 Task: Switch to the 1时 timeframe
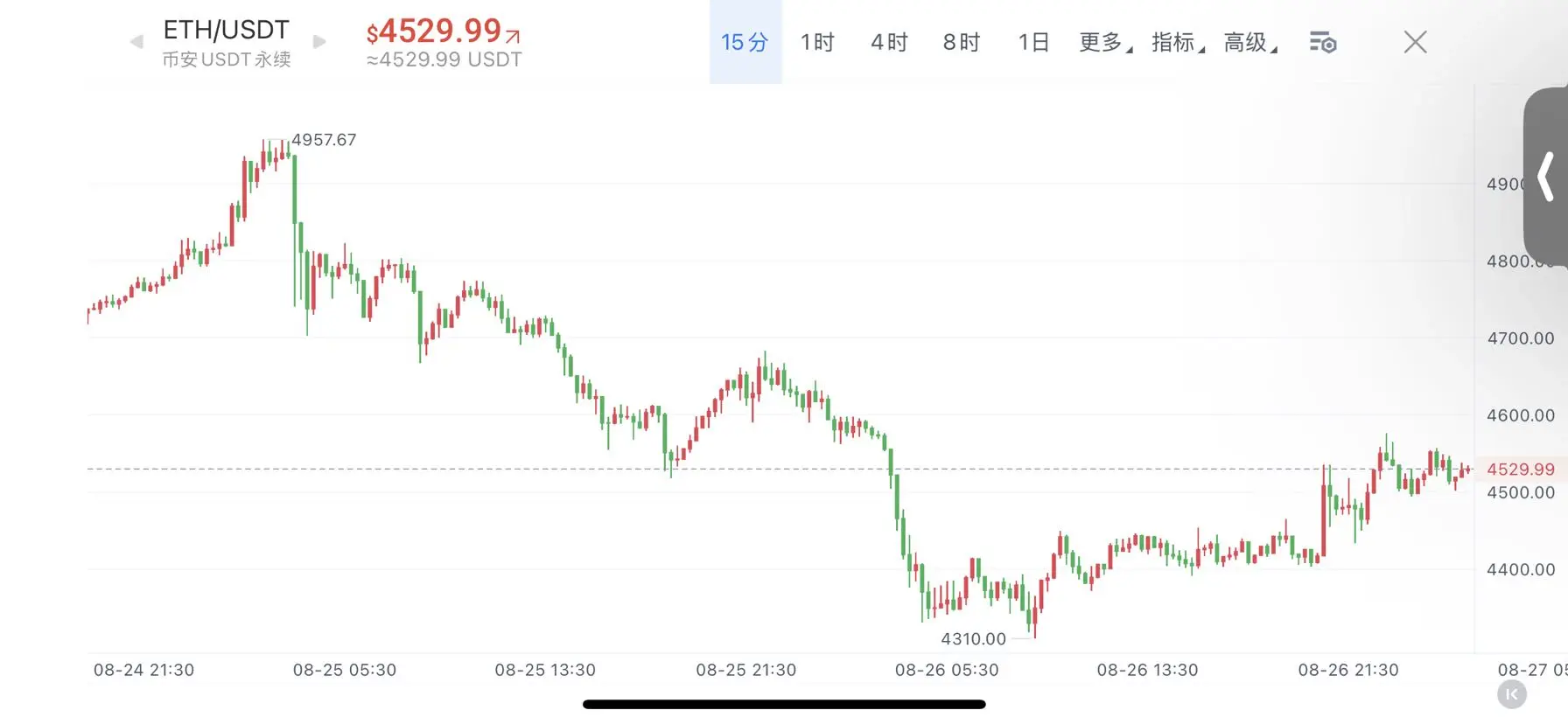(817, 42)
